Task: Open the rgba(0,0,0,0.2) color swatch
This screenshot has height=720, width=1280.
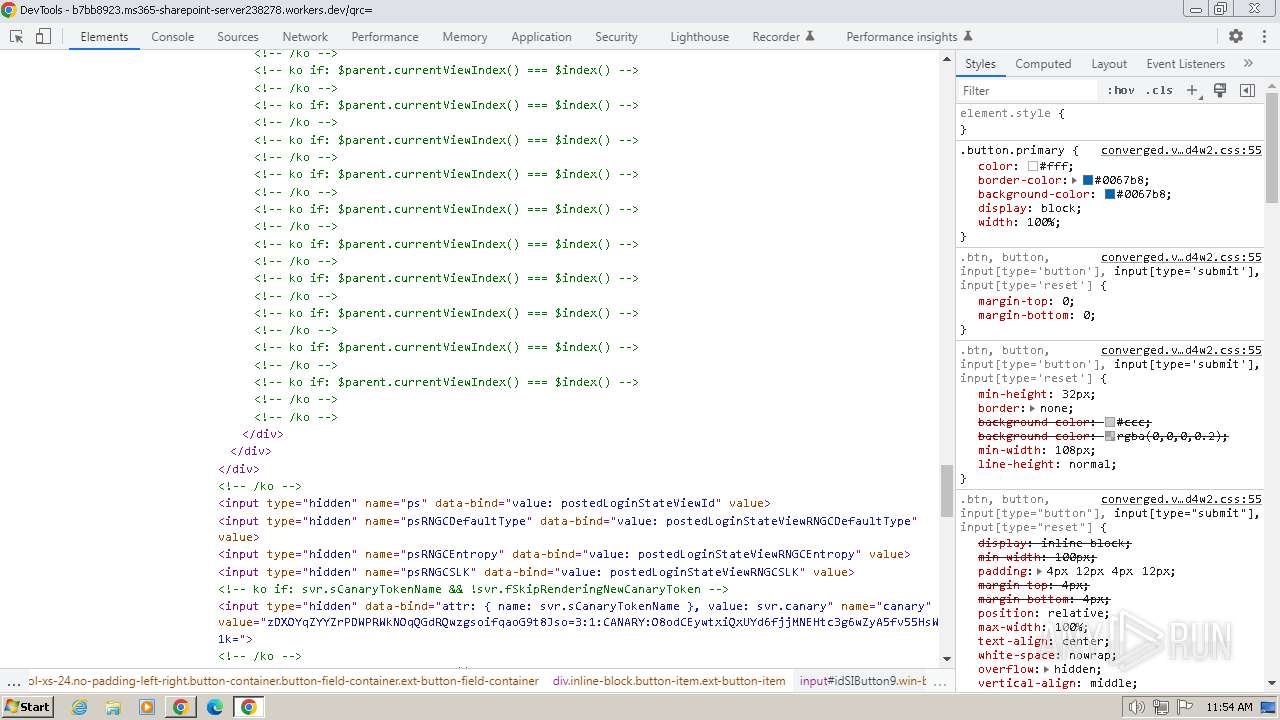Action: pyautogui.click(x=1110, y=437)
